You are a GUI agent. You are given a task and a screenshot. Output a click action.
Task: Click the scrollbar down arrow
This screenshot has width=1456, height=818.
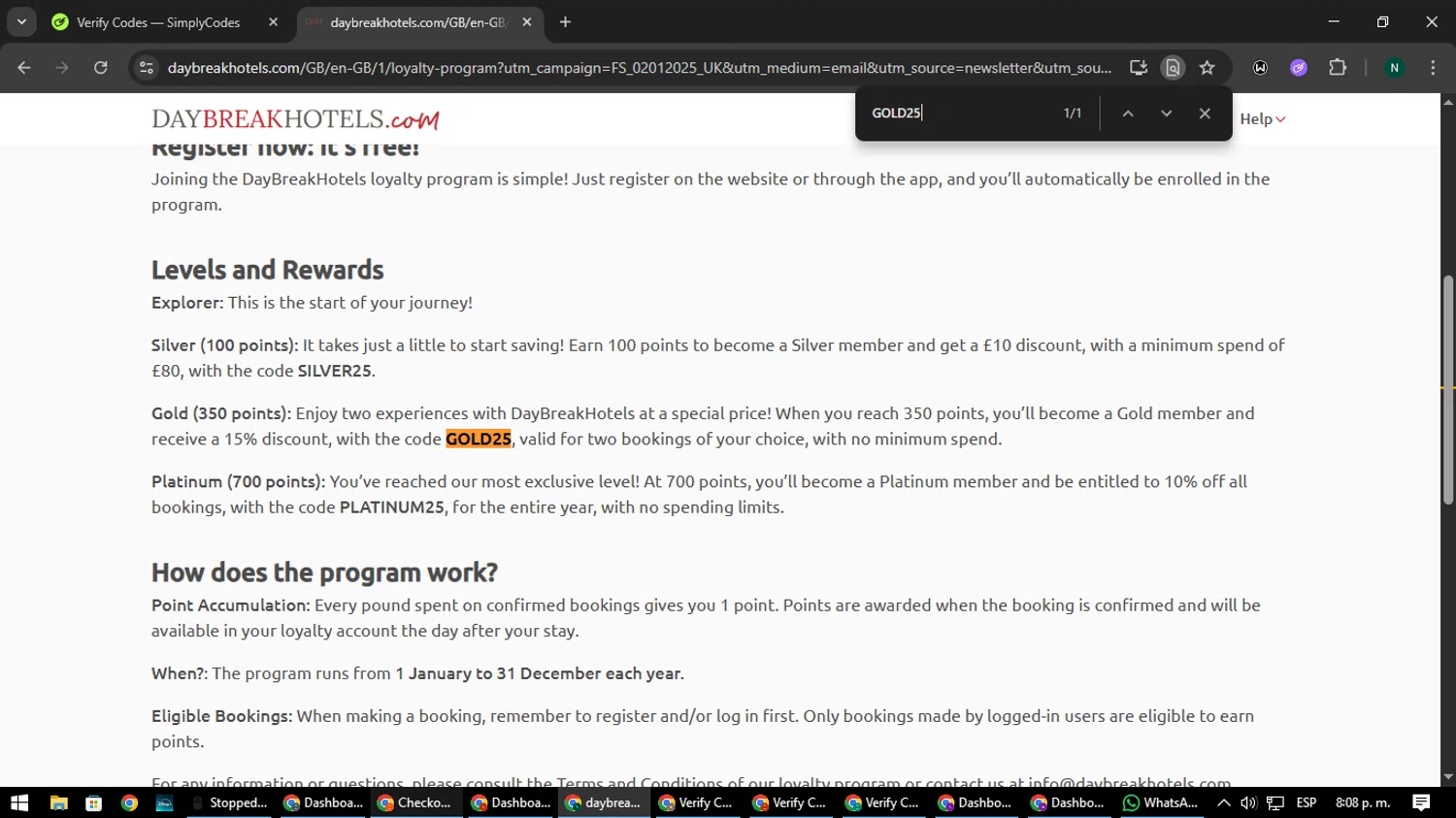point(1447,777)
